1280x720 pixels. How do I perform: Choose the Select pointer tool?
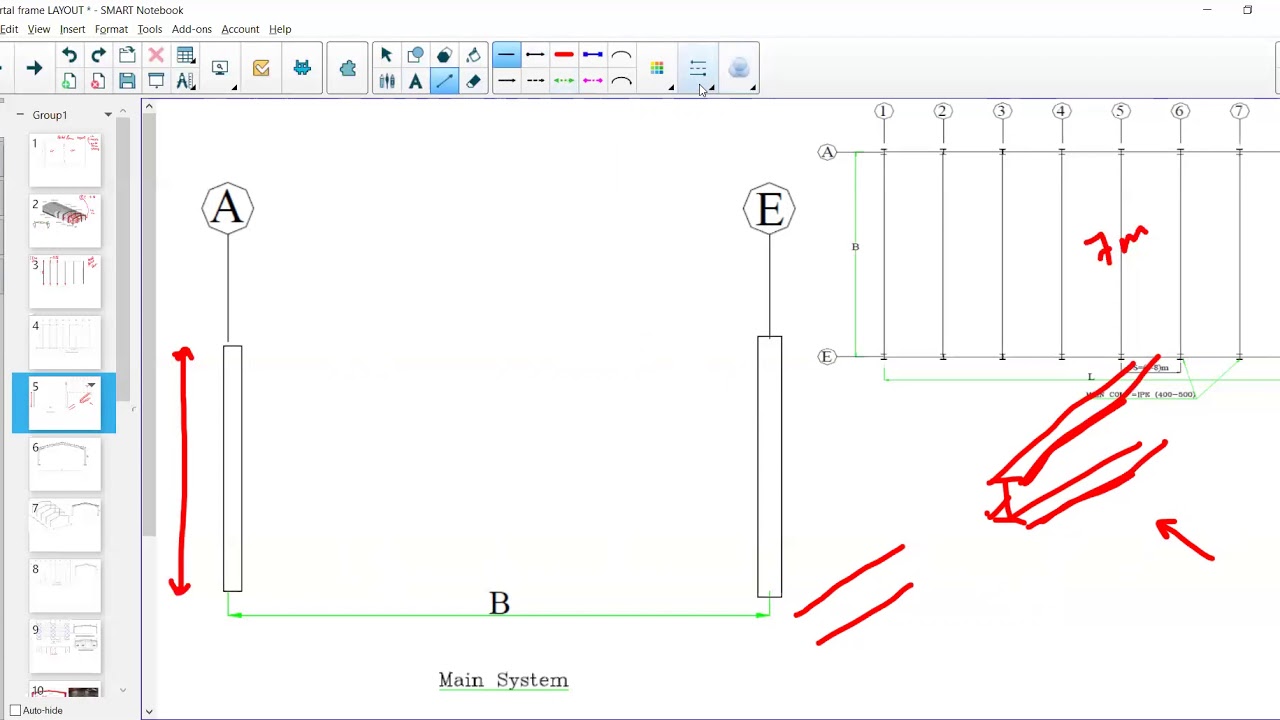(x=387, y=55)
